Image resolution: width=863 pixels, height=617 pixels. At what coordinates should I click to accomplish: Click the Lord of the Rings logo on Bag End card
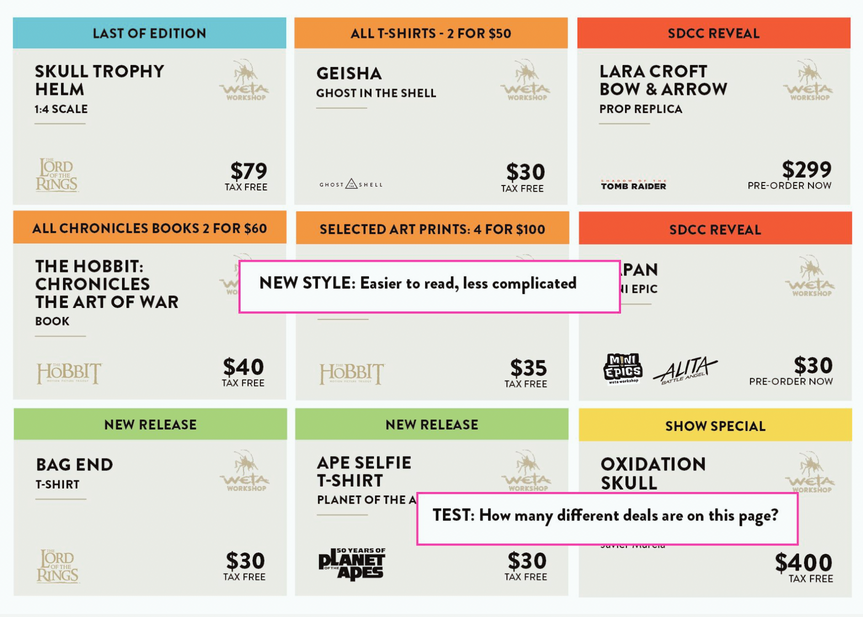point(57,565)
